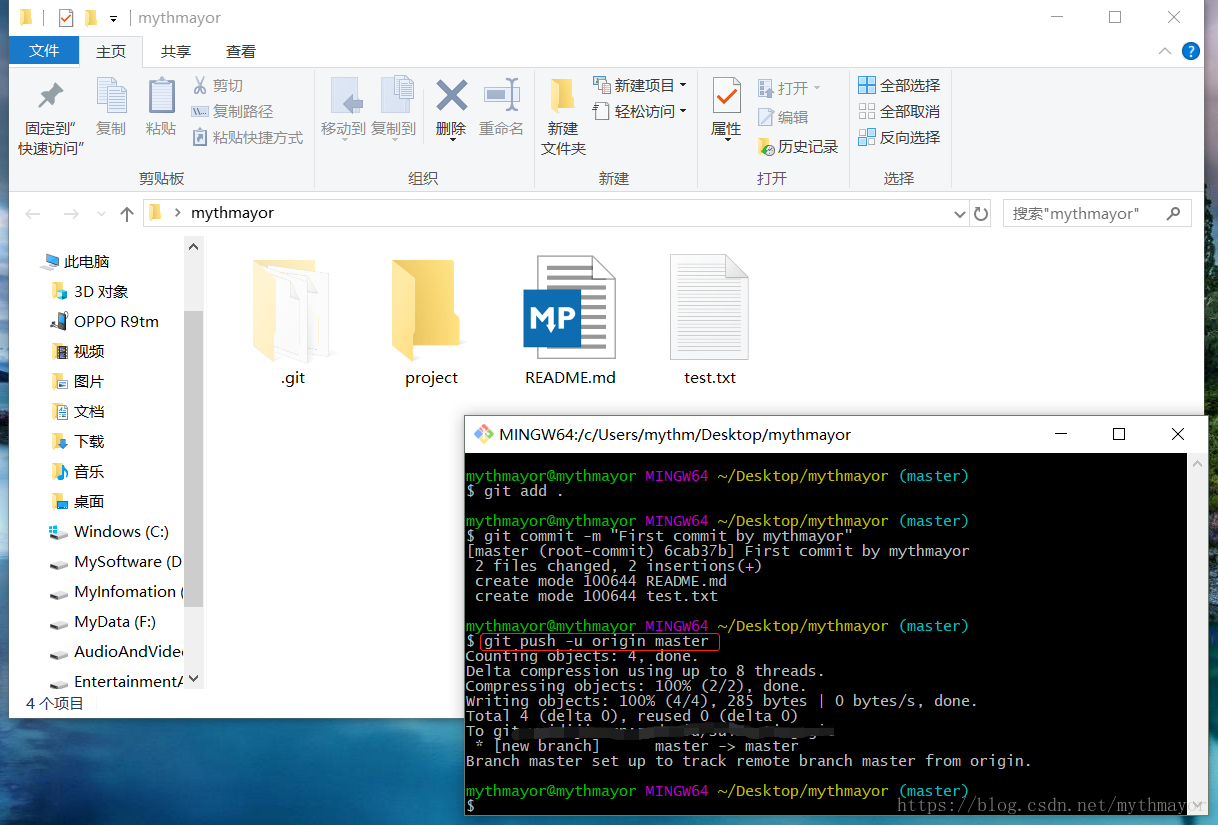The image size is (1218, 825).
Task: Expand the New Item (新建项目) dropdown
Action: point(683,85)
